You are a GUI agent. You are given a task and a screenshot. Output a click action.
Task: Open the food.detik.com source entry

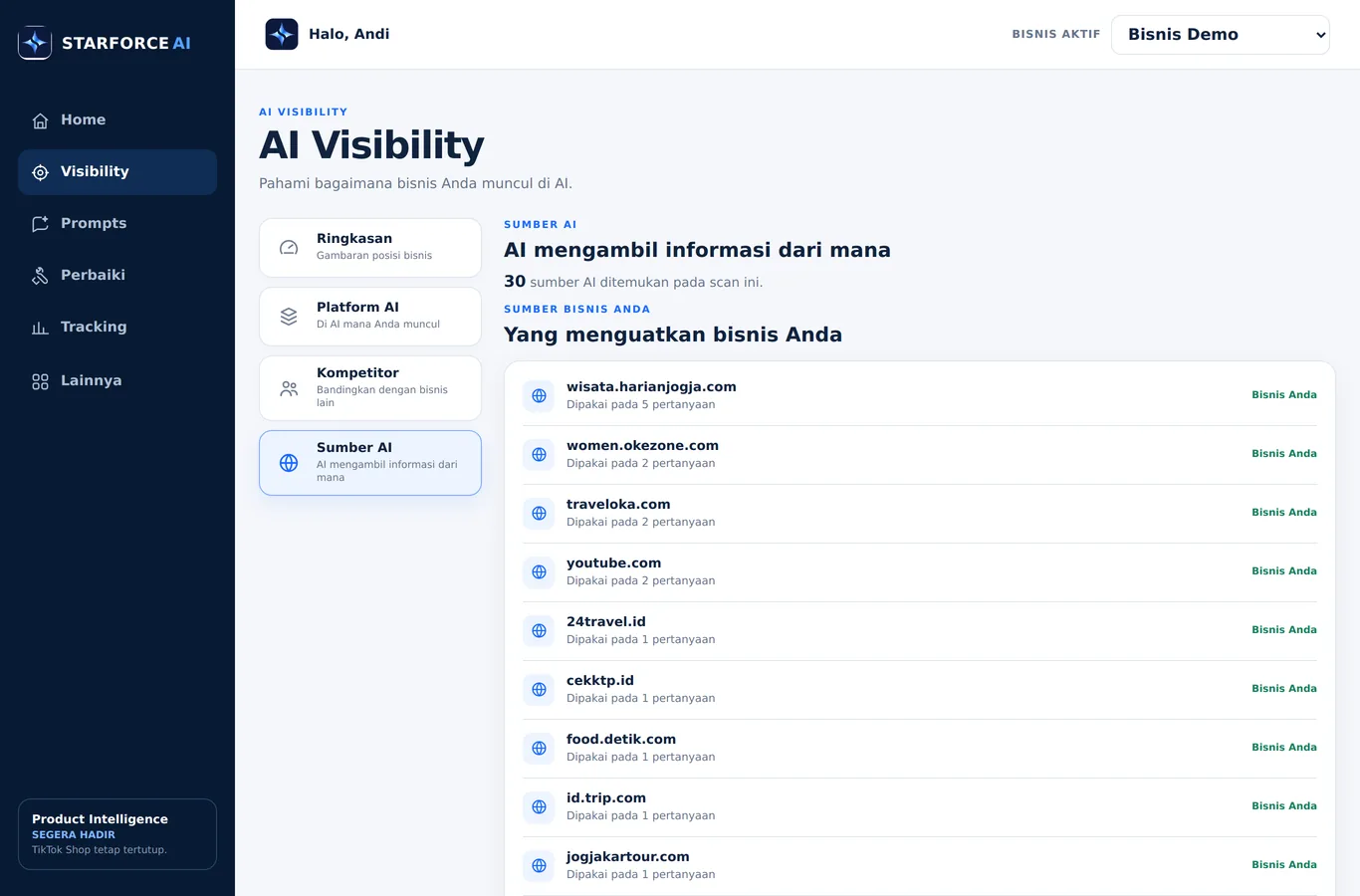[x=920, y=749]
